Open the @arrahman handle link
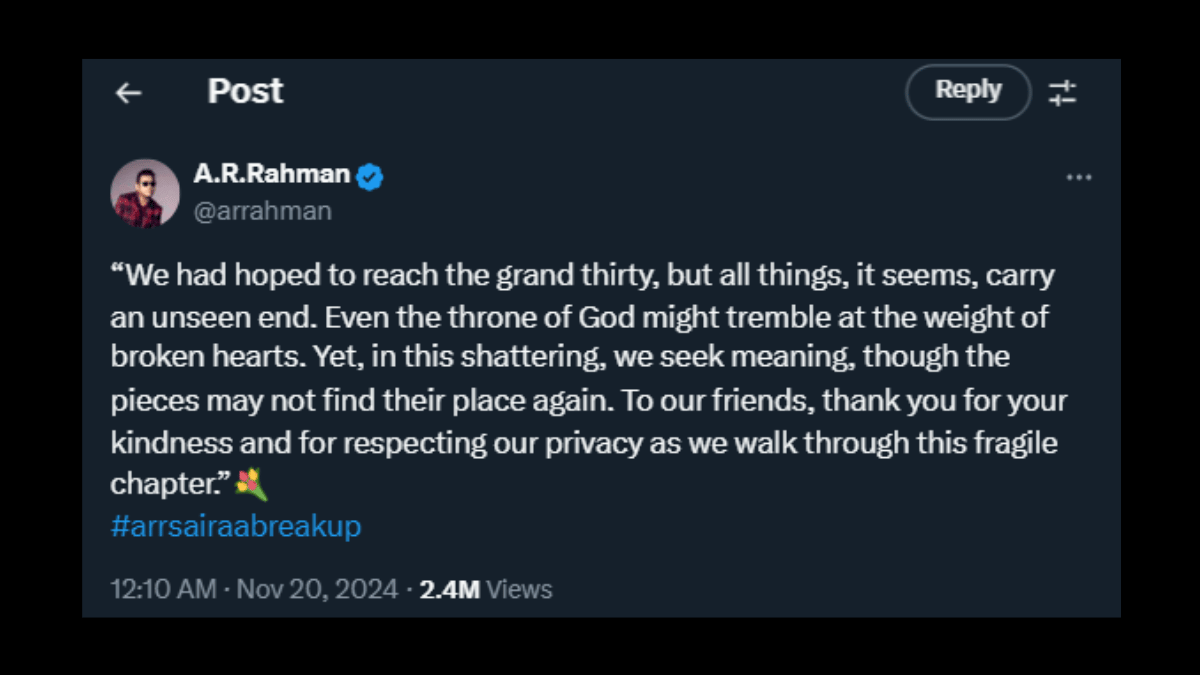The image size is (1200, 675). (x=262, y=211)
